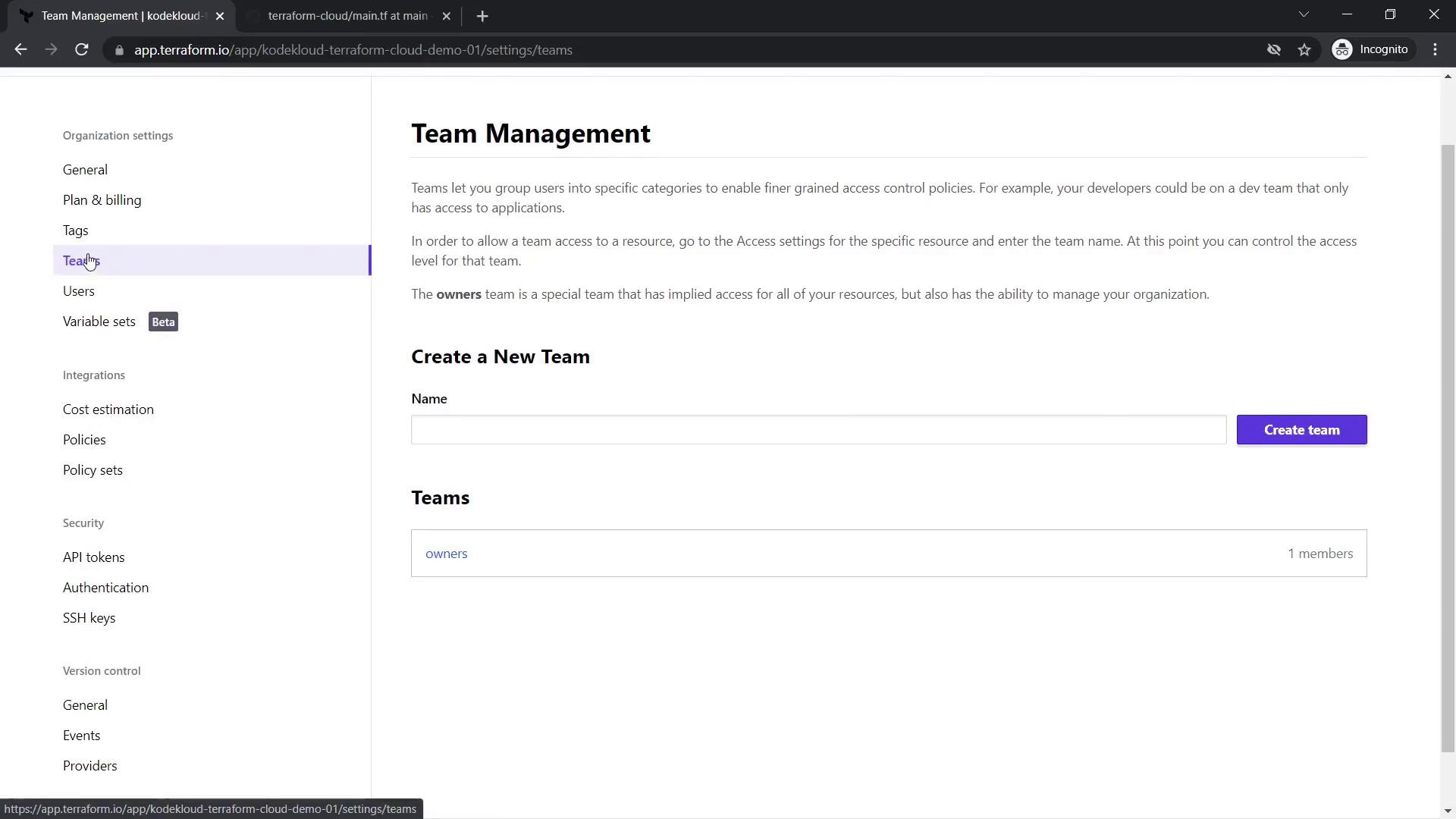Open Variable sets settings
The image size is (1456, 819).
(99, 322)
